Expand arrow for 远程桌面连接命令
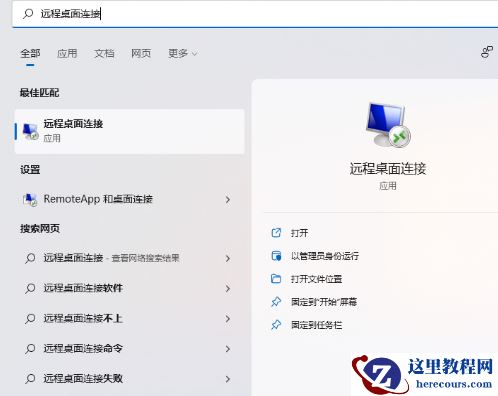Viewport: 498px width, 396px height. pyautogui.click(x=228, y=349)
